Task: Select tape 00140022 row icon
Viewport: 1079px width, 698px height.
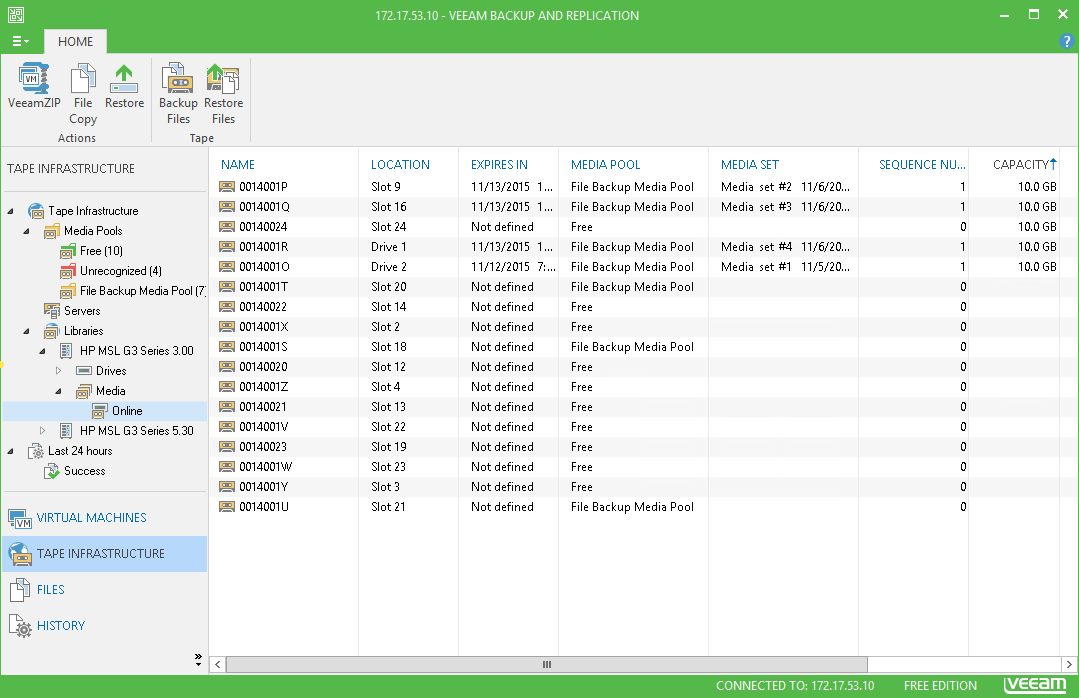Action: click(x=227, y=306)
